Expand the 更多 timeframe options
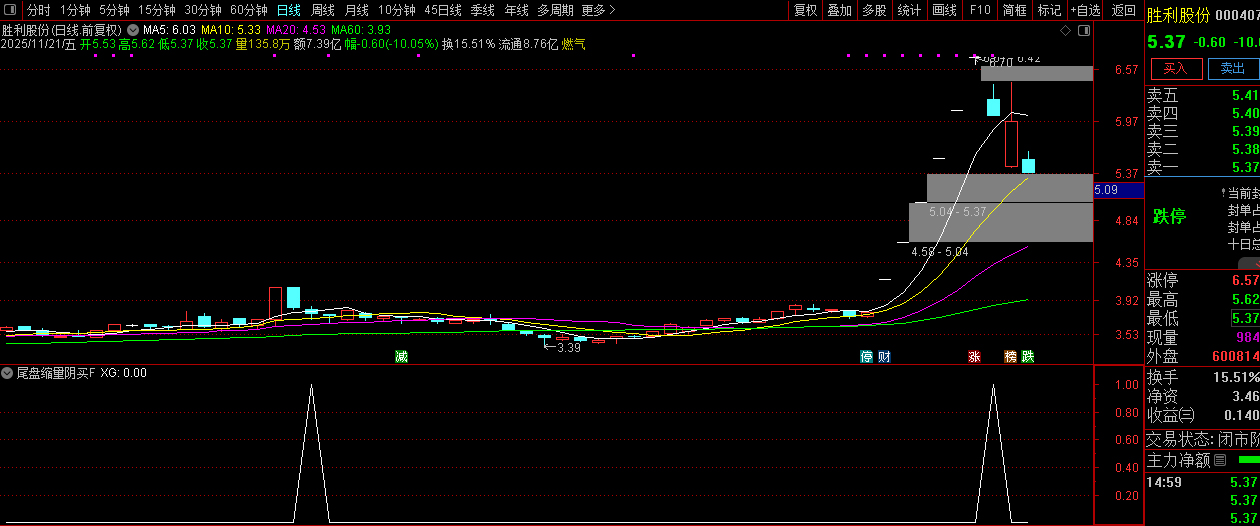 click(598, 10)
